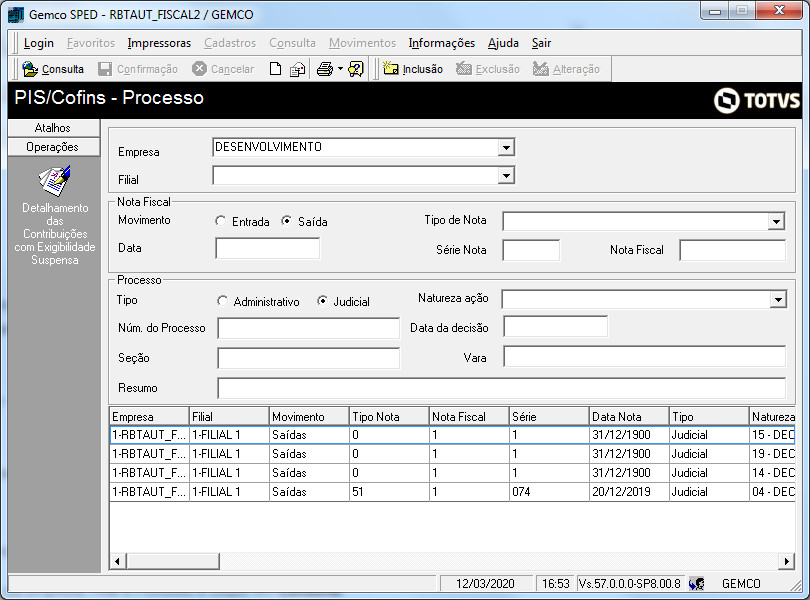Open the Login menu
The image size is (810, 600).
click(x=39, y=43)
